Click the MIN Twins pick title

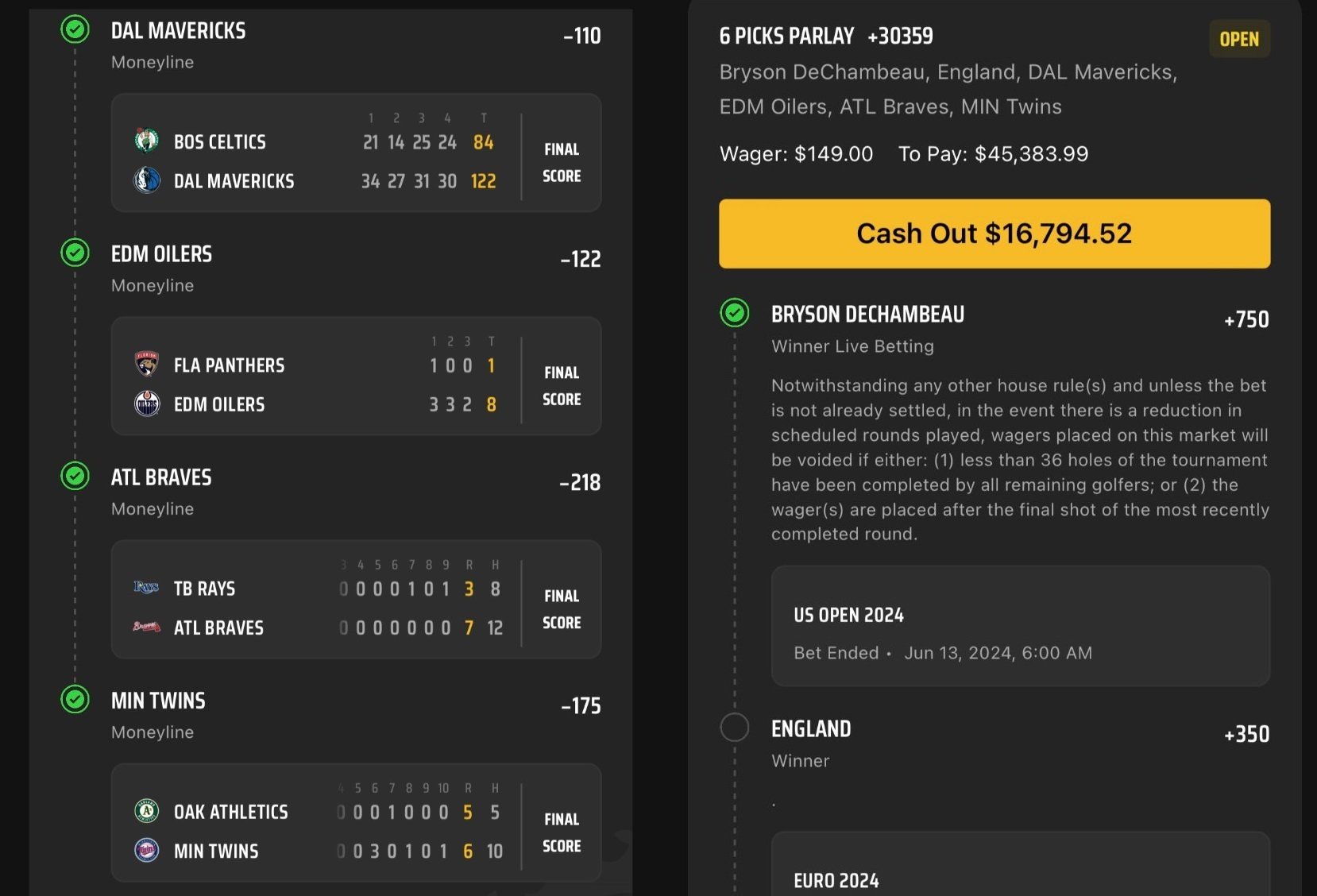158,701
